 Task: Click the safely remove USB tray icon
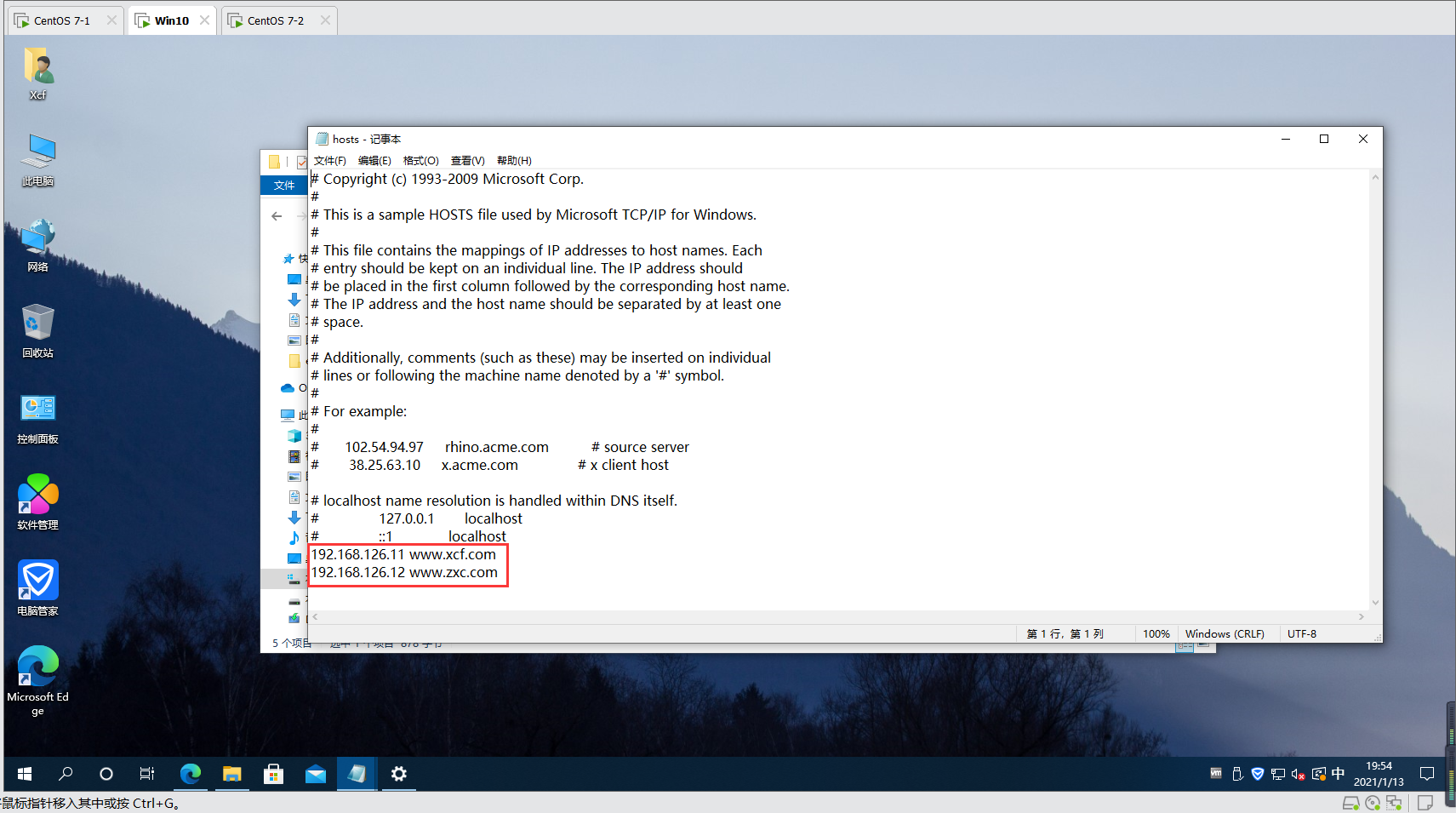(x=1237, y=774)
